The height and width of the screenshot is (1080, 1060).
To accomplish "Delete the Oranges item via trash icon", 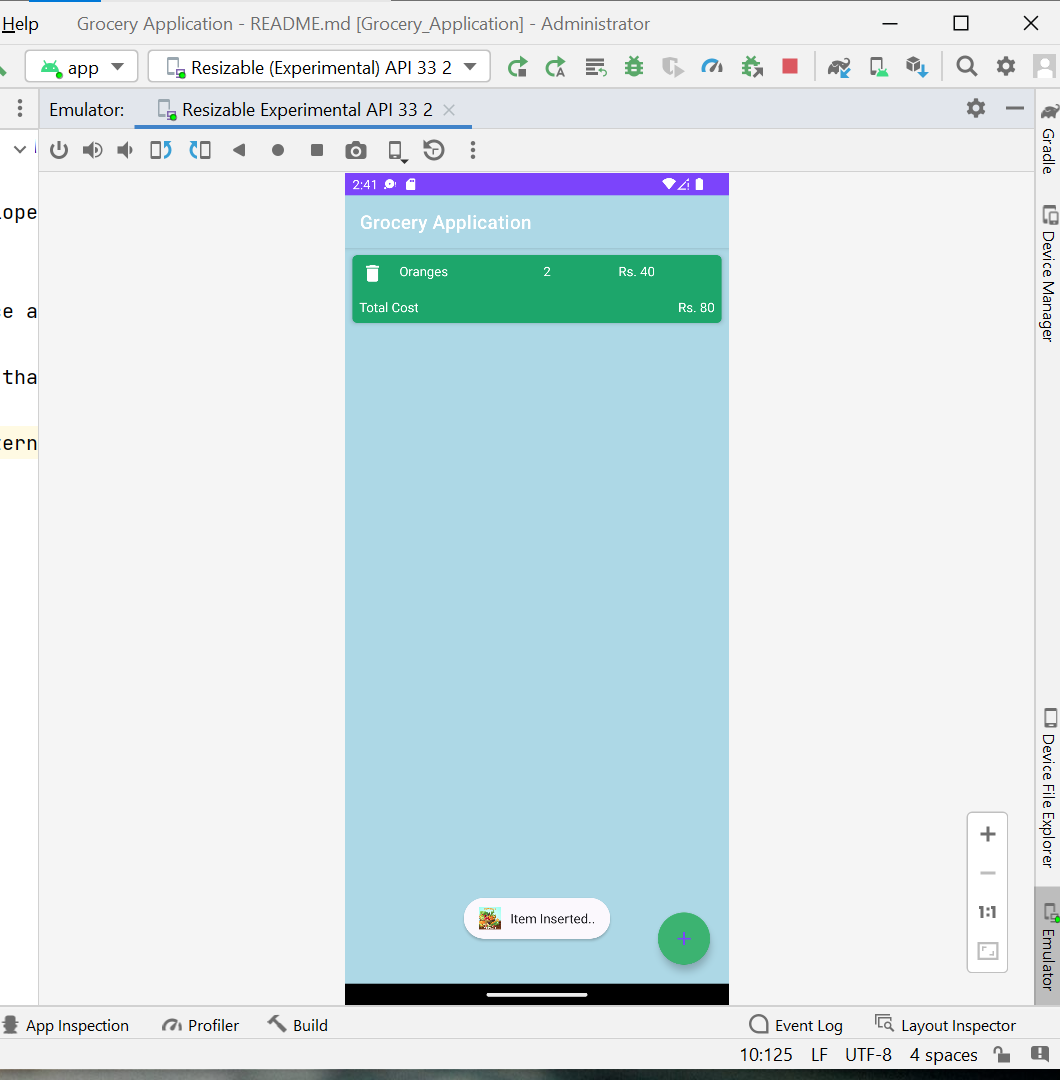I will click(x=373, y=272).
